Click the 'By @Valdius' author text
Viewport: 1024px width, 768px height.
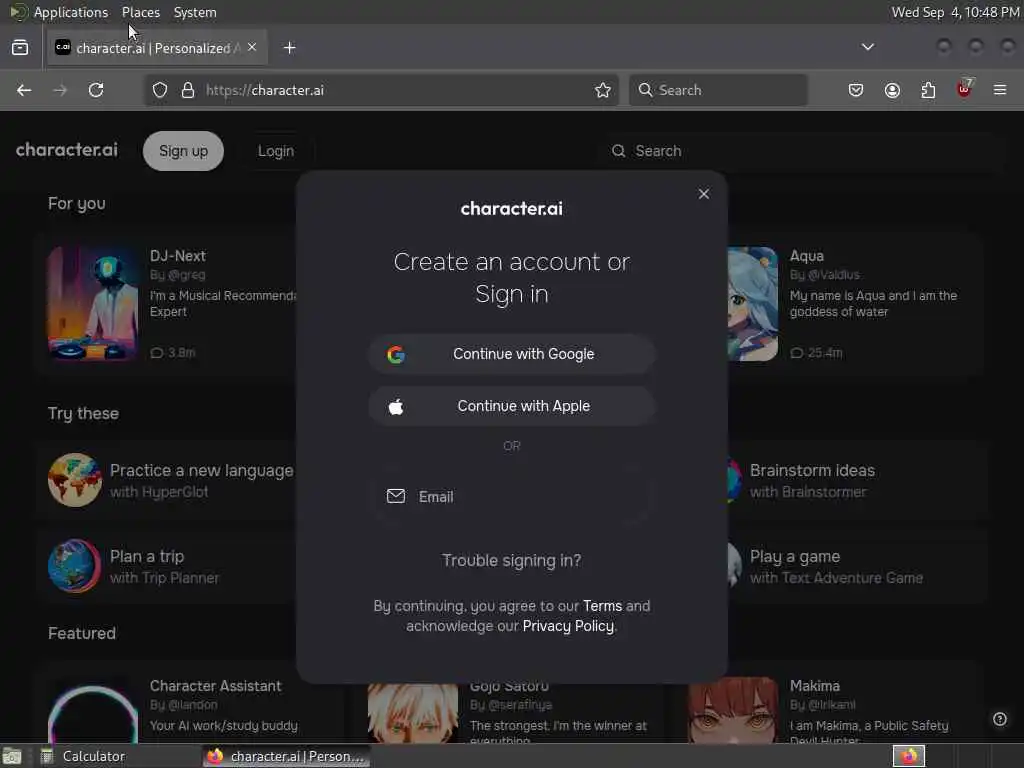point(825,275)
